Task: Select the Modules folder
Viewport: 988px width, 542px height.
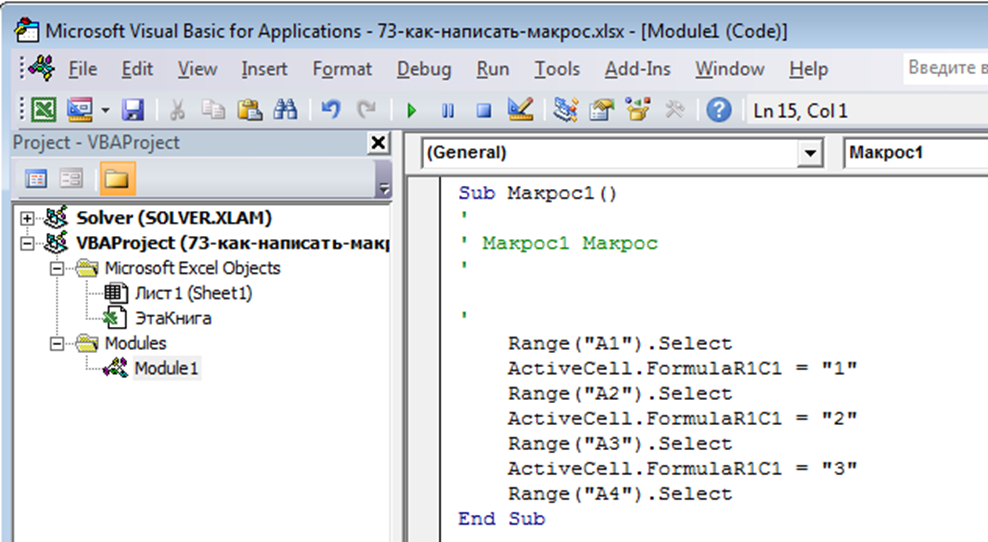Action: click(x=135, y=343)
